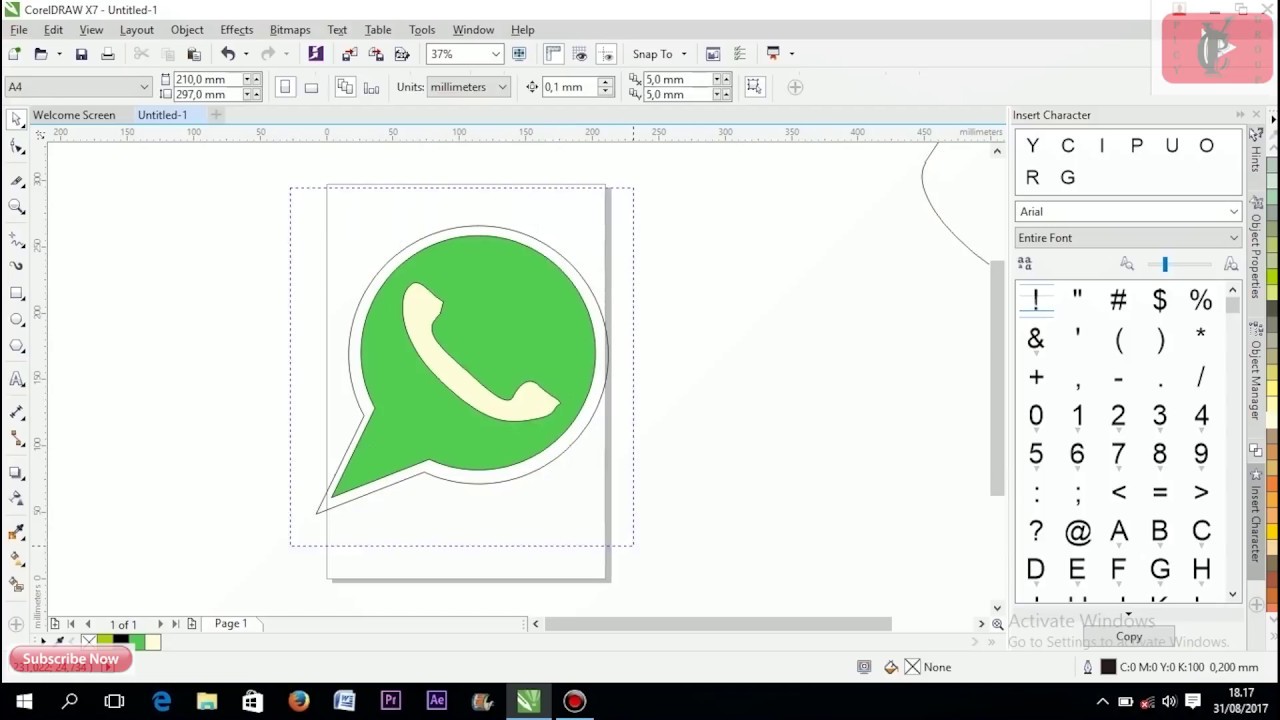The width and height of the screenshot is (1280, 720).
Task: Export the drawing using toolbar icon
Action: 376,54
